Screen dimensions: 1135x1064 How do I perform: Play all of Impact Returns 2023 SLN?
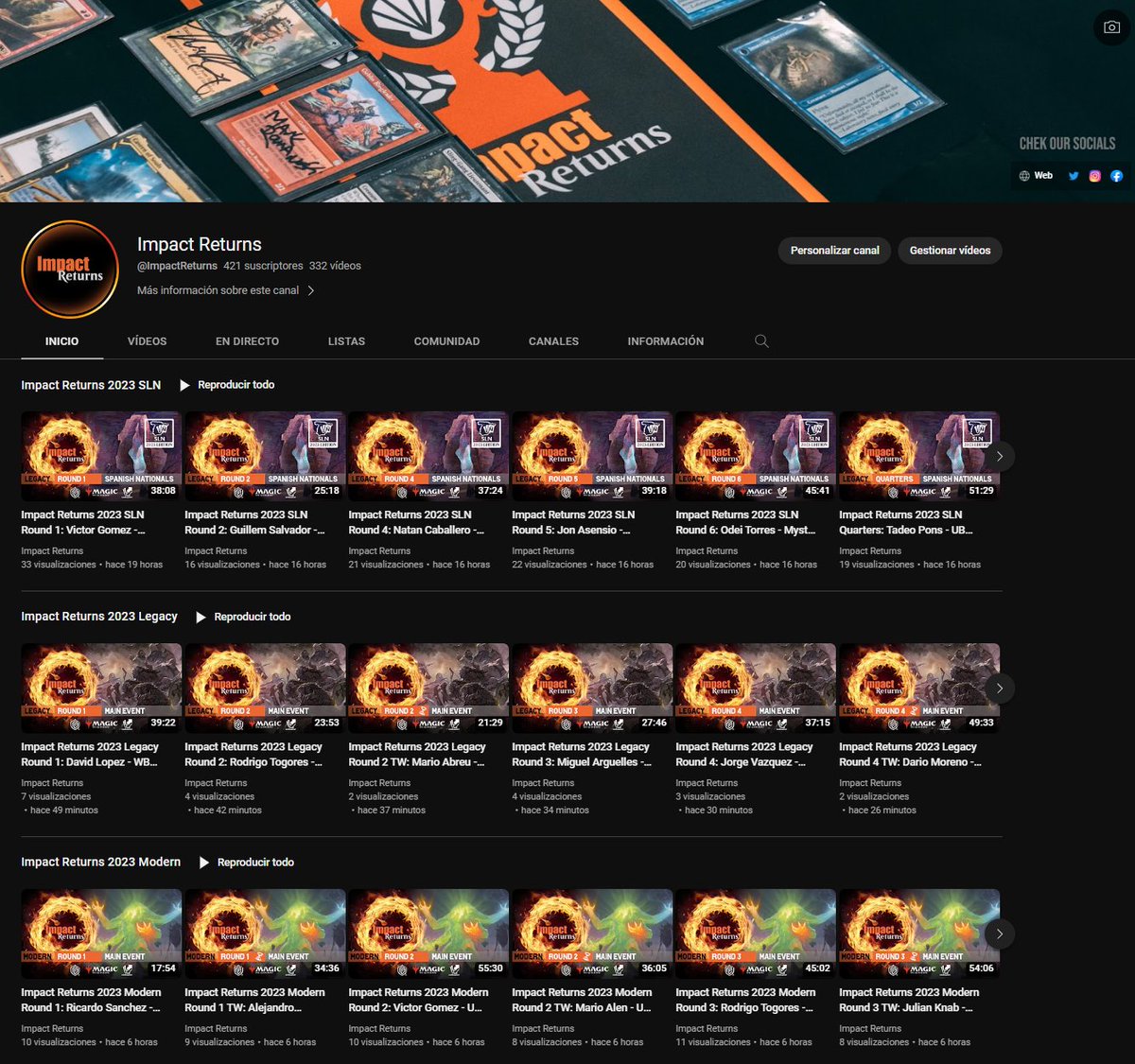(x=227, y=385)
